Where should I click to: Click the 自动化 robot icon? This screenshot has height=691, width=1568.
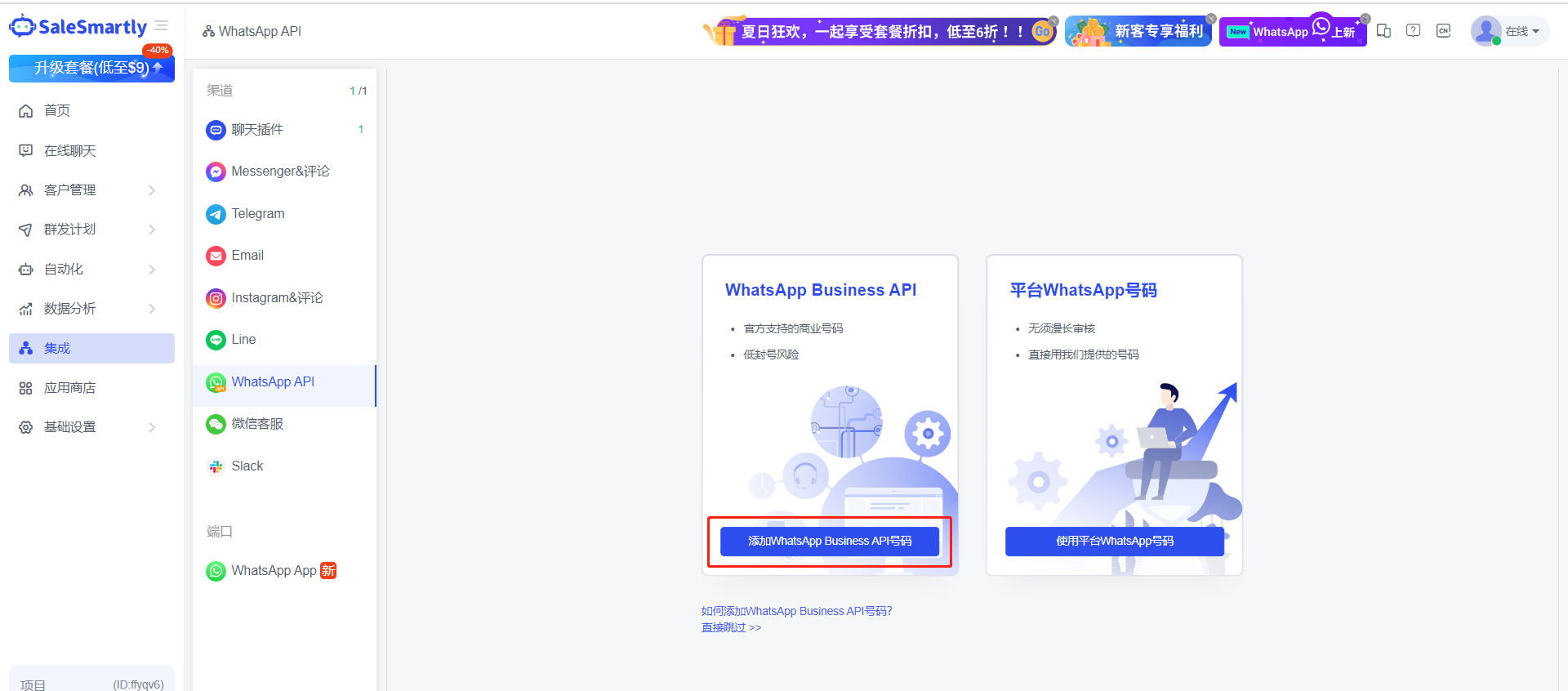[x=26, y=270]
